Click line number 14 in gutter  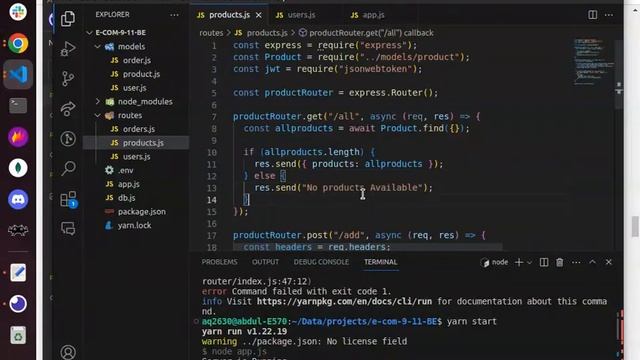211,200
